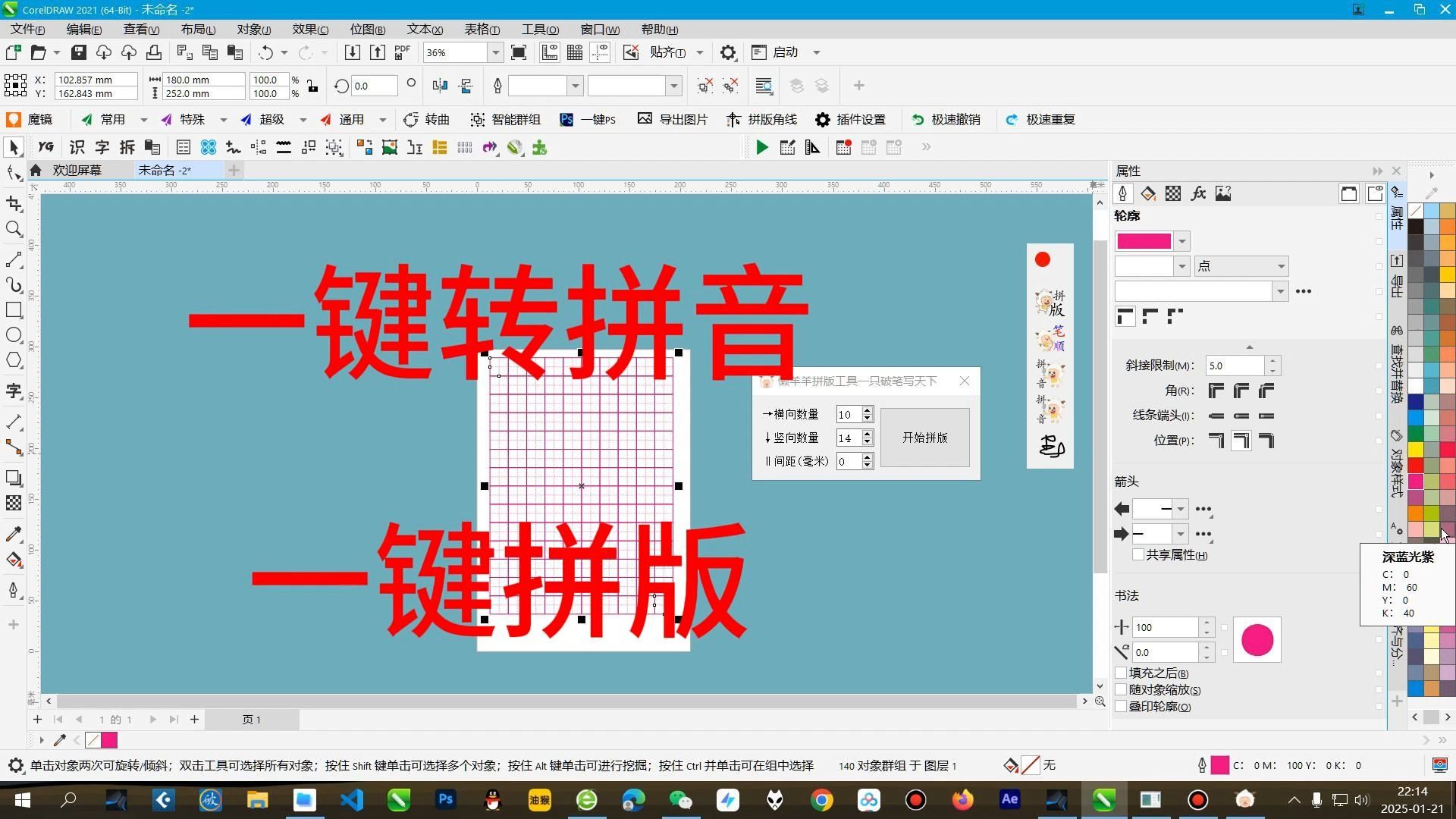1456x819 pixels.
Task: Open the zoom level 36% dropdown
Action: (x=495, y=52)
